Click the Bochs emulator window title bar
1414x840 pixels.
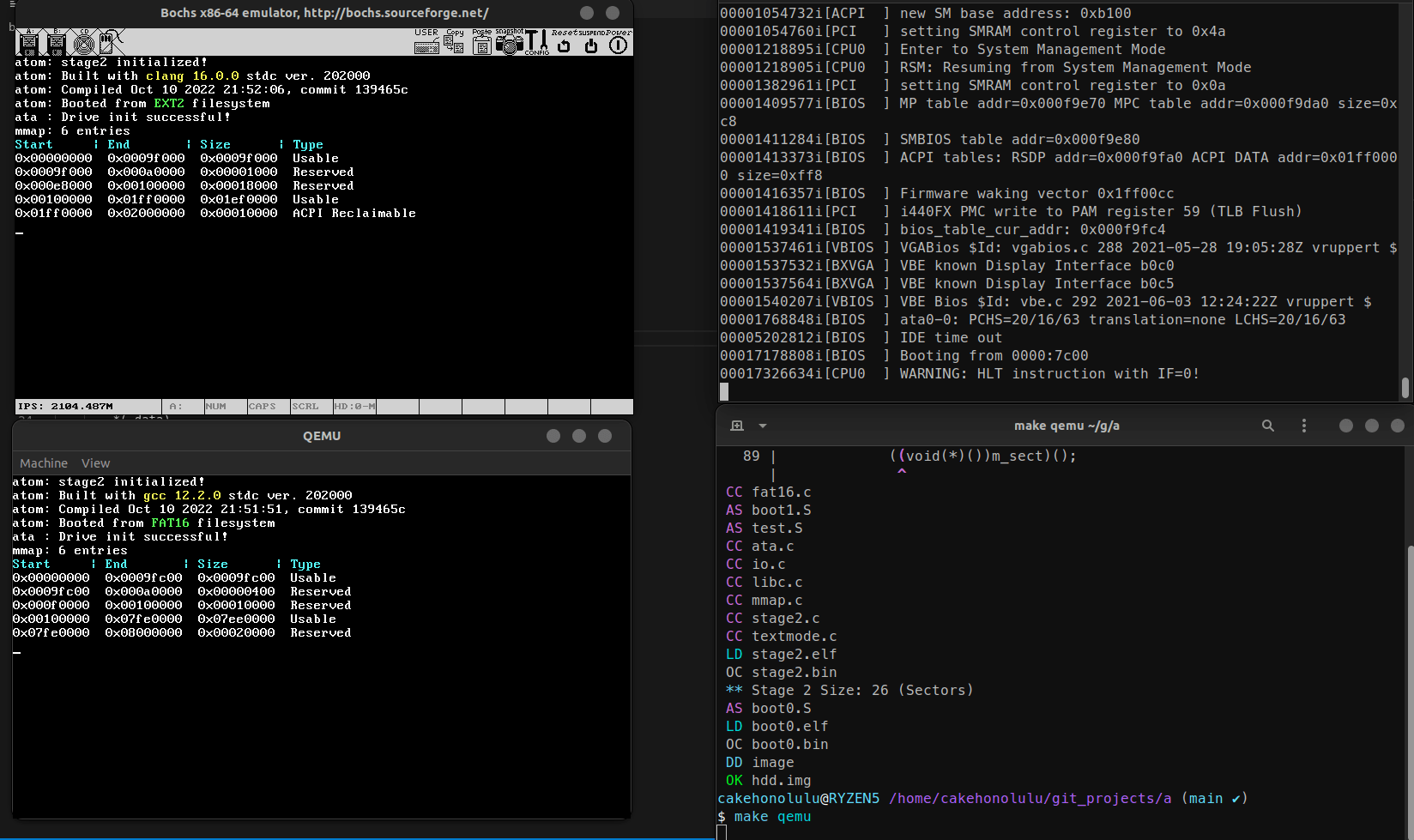(324, 13)
